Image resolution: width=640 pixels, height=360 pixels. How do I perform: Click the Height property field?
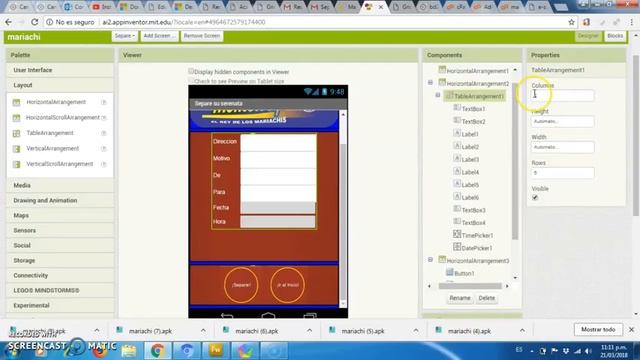(x=562, y=121)
